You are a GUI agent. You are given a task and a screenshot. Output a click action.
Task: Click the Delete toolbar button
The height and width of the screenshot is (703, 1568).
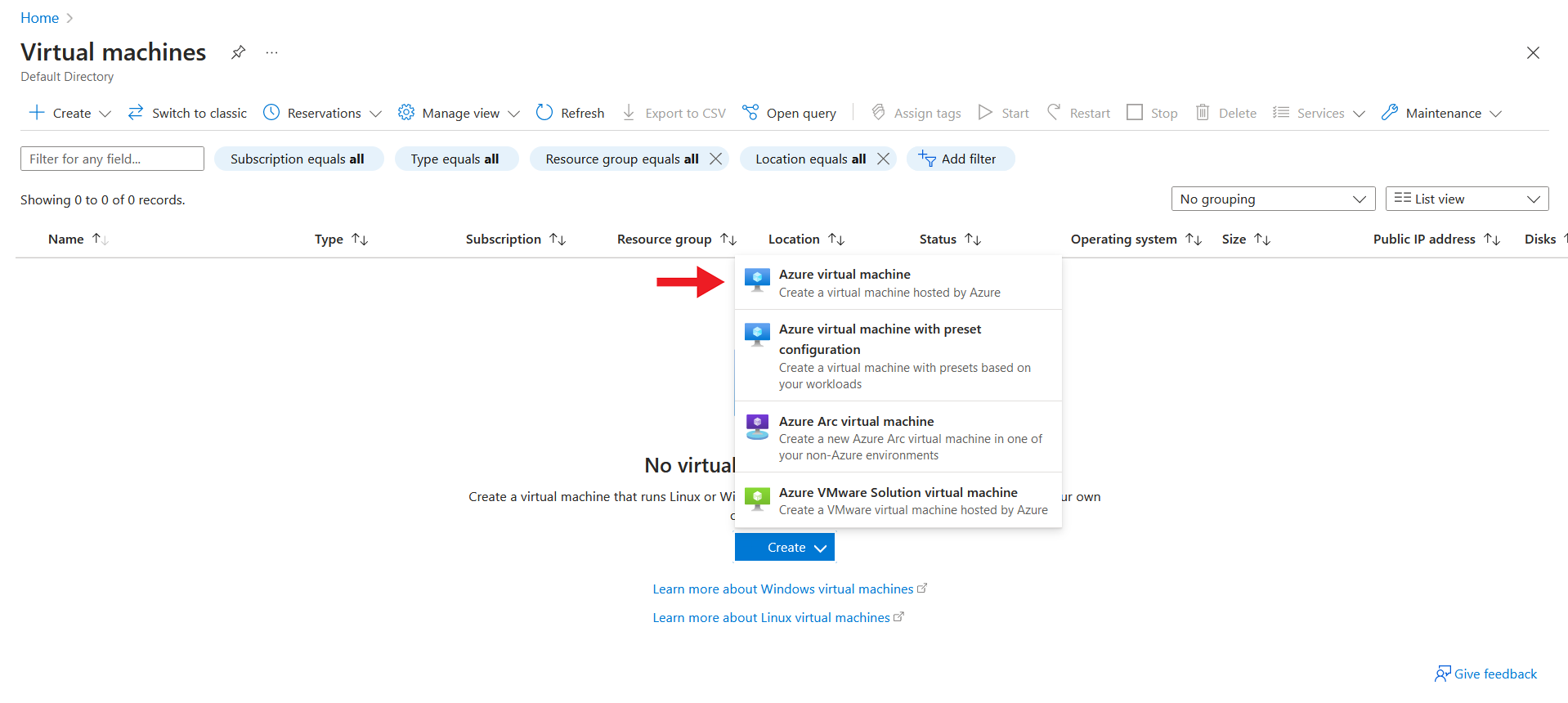[x=1225, y=113]
